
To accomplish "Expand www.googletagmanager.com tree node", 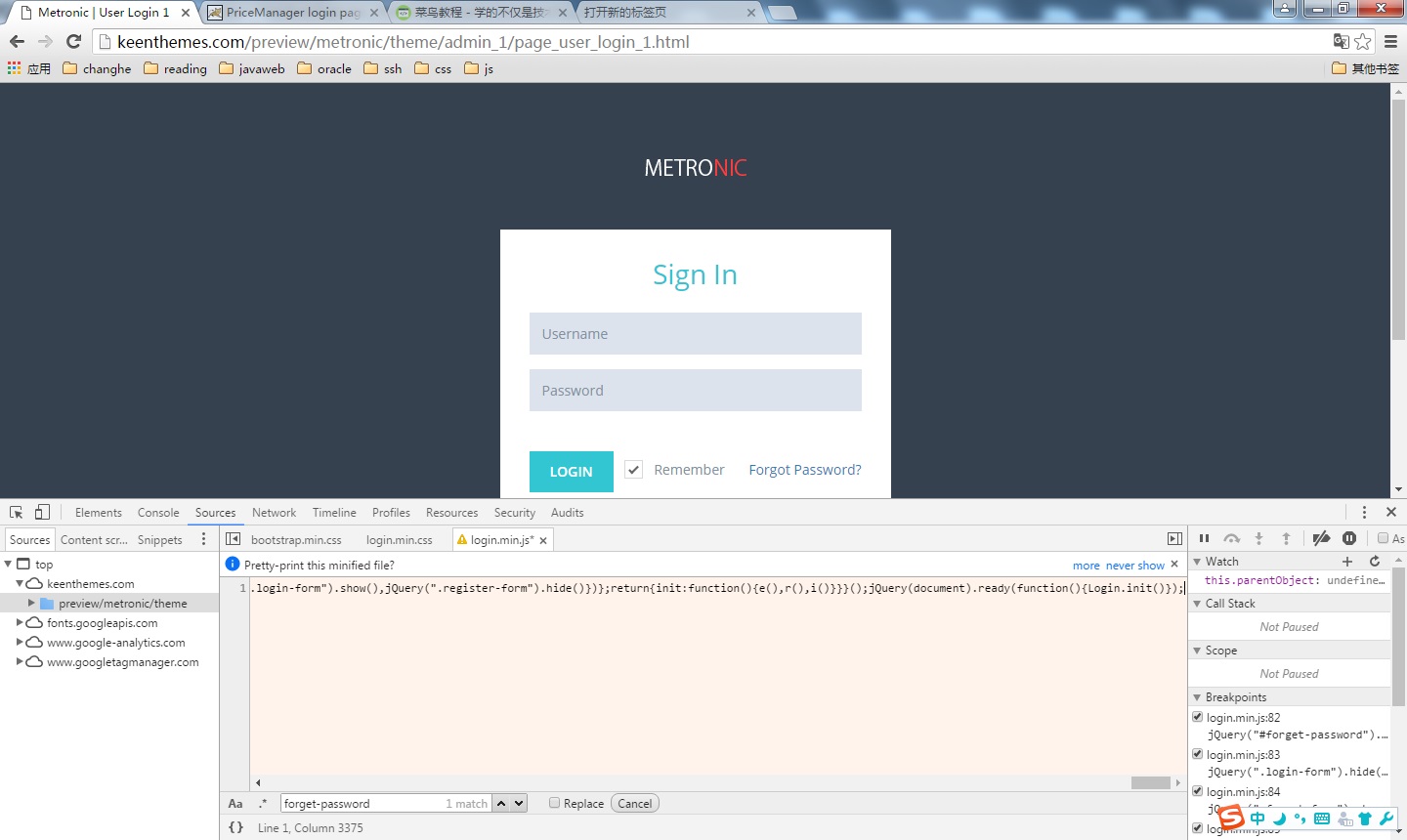I will point(20,661).
